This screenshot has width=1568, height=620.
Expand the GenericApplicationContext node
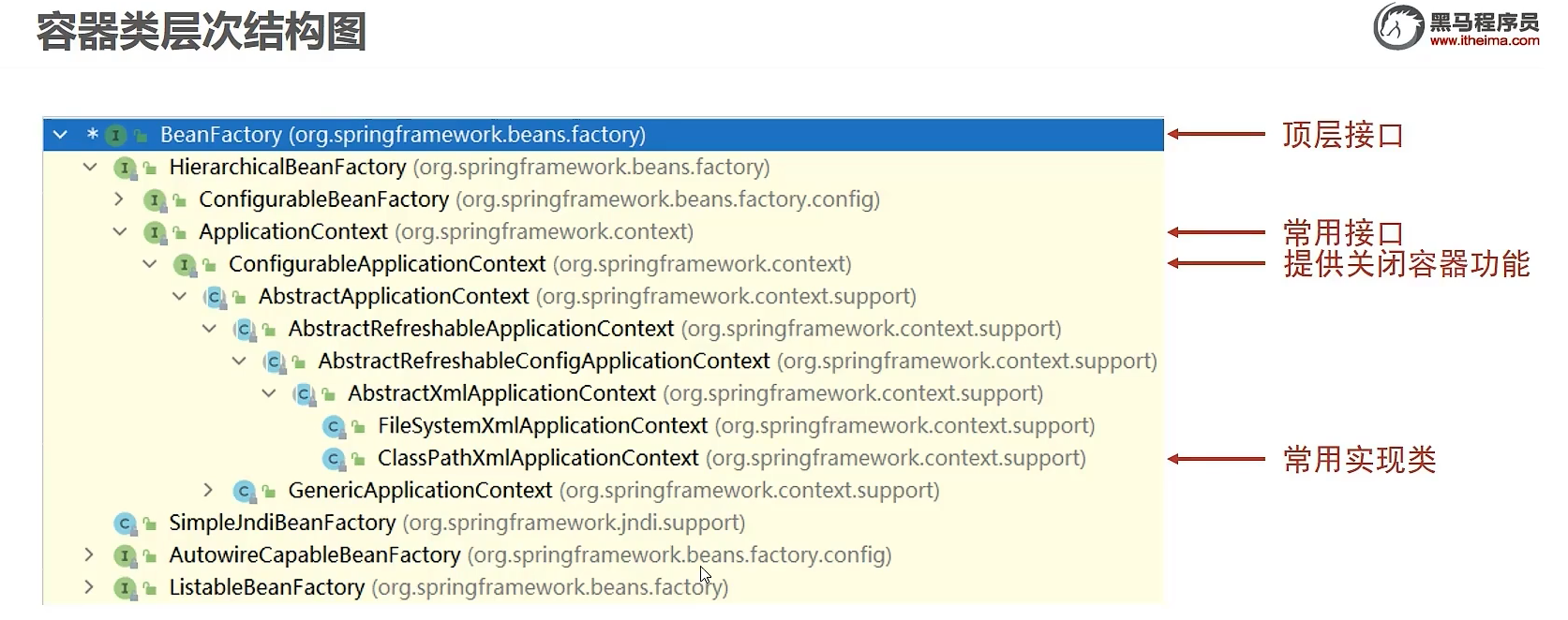208,491
